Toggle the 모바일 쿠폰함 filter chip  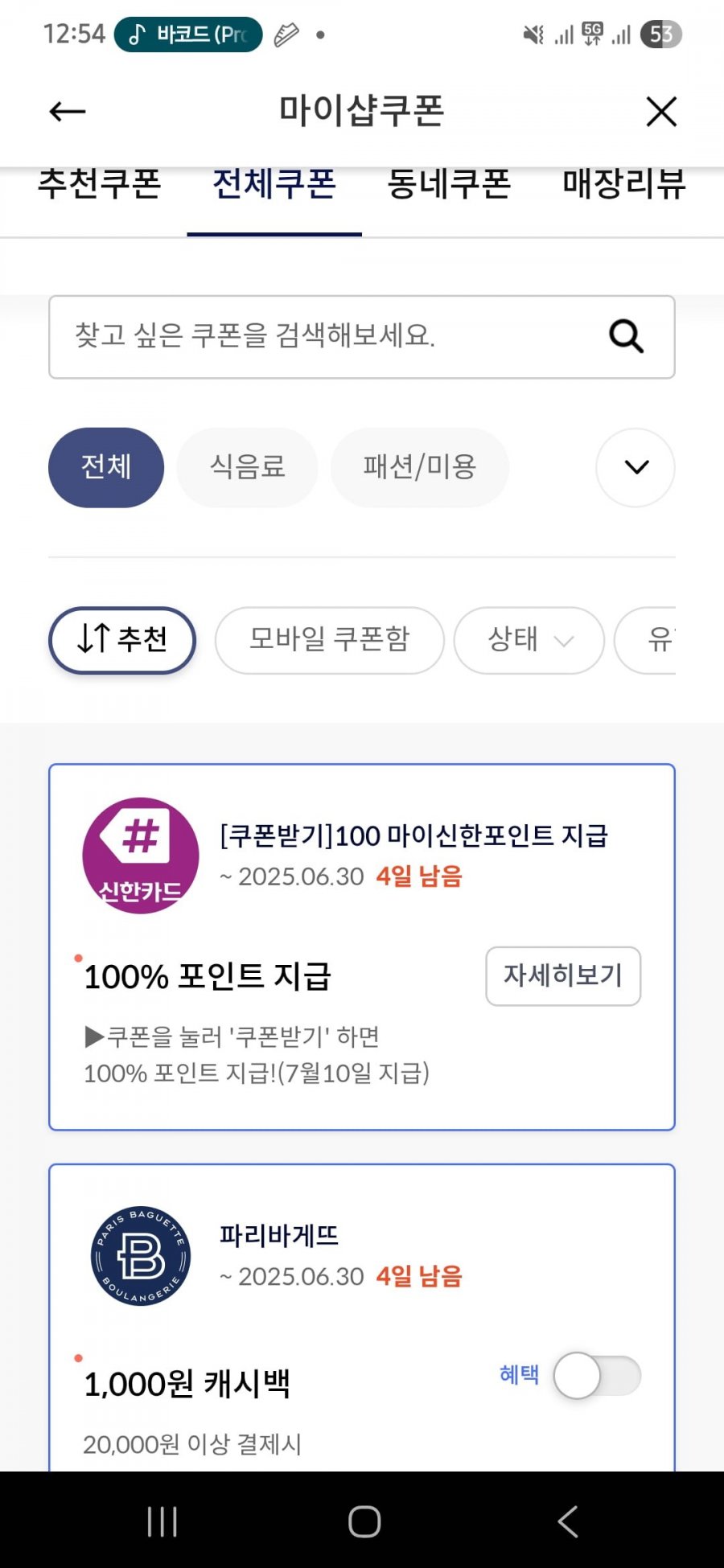[330, 640]
